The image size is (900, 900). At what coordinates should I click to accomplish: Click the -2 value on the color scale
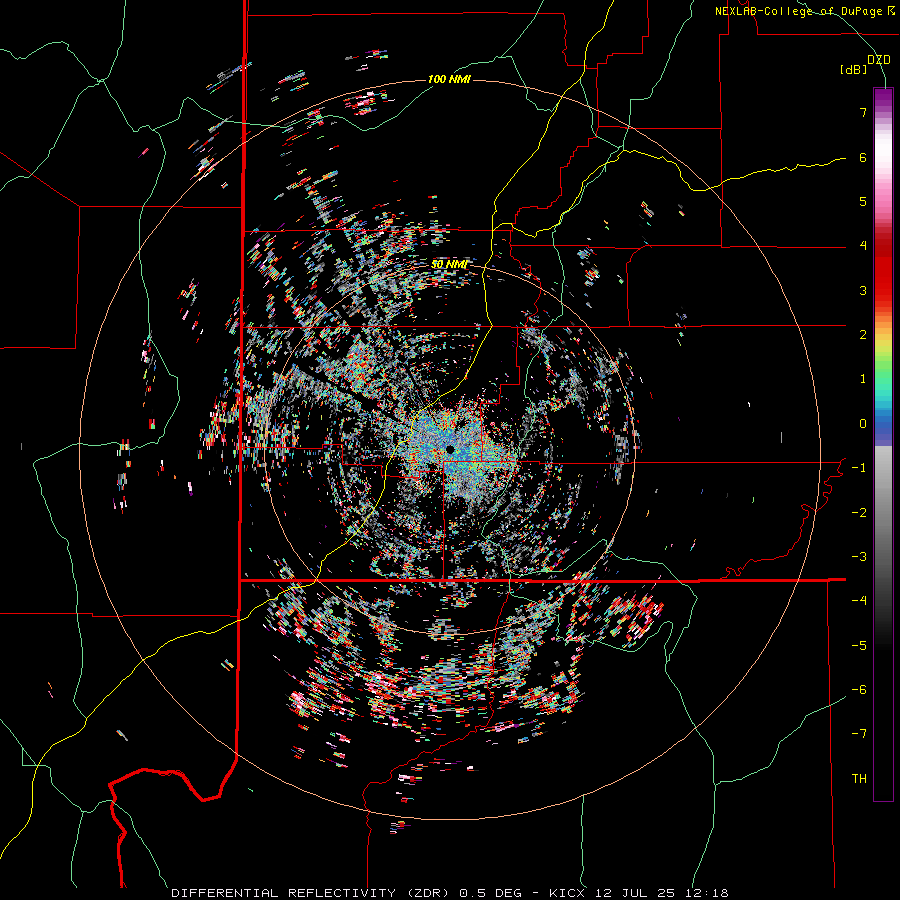coord(859,513)
